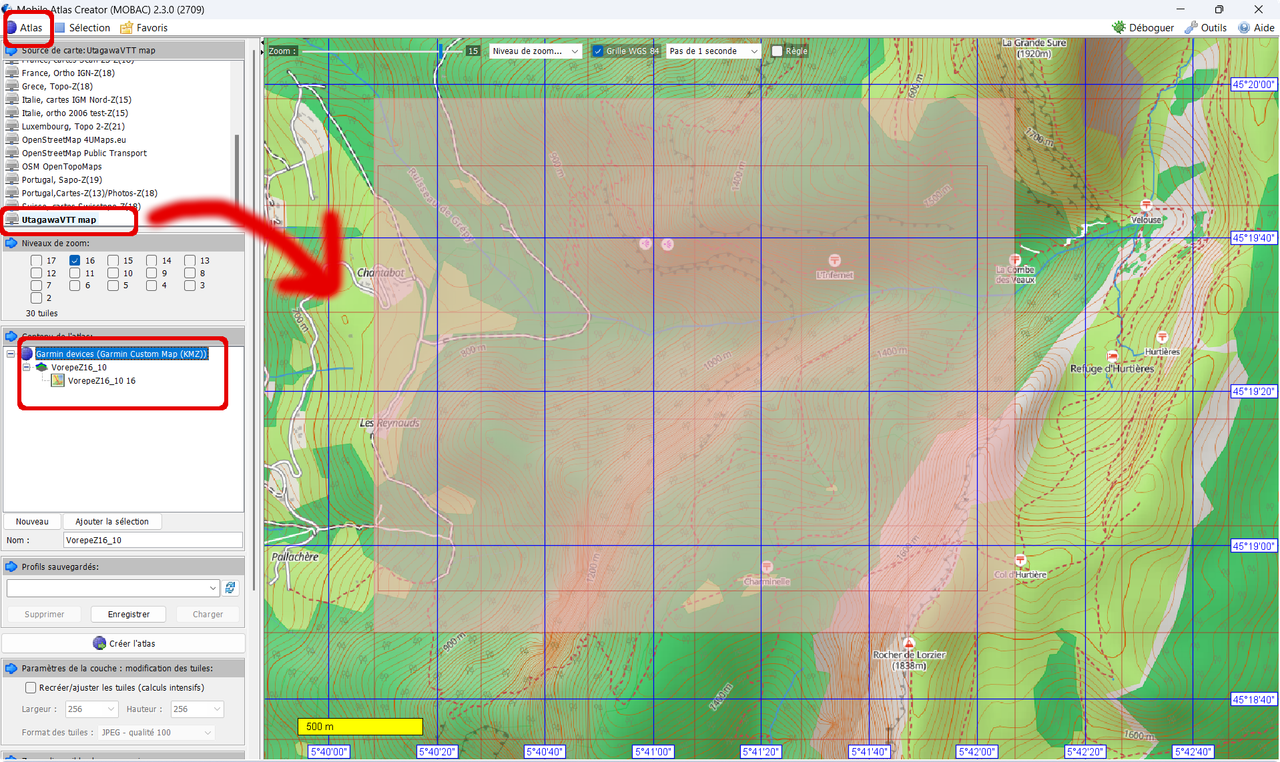
Task: Select Portugal, Sapo-Z(19) source
Action: pos(62,180)
